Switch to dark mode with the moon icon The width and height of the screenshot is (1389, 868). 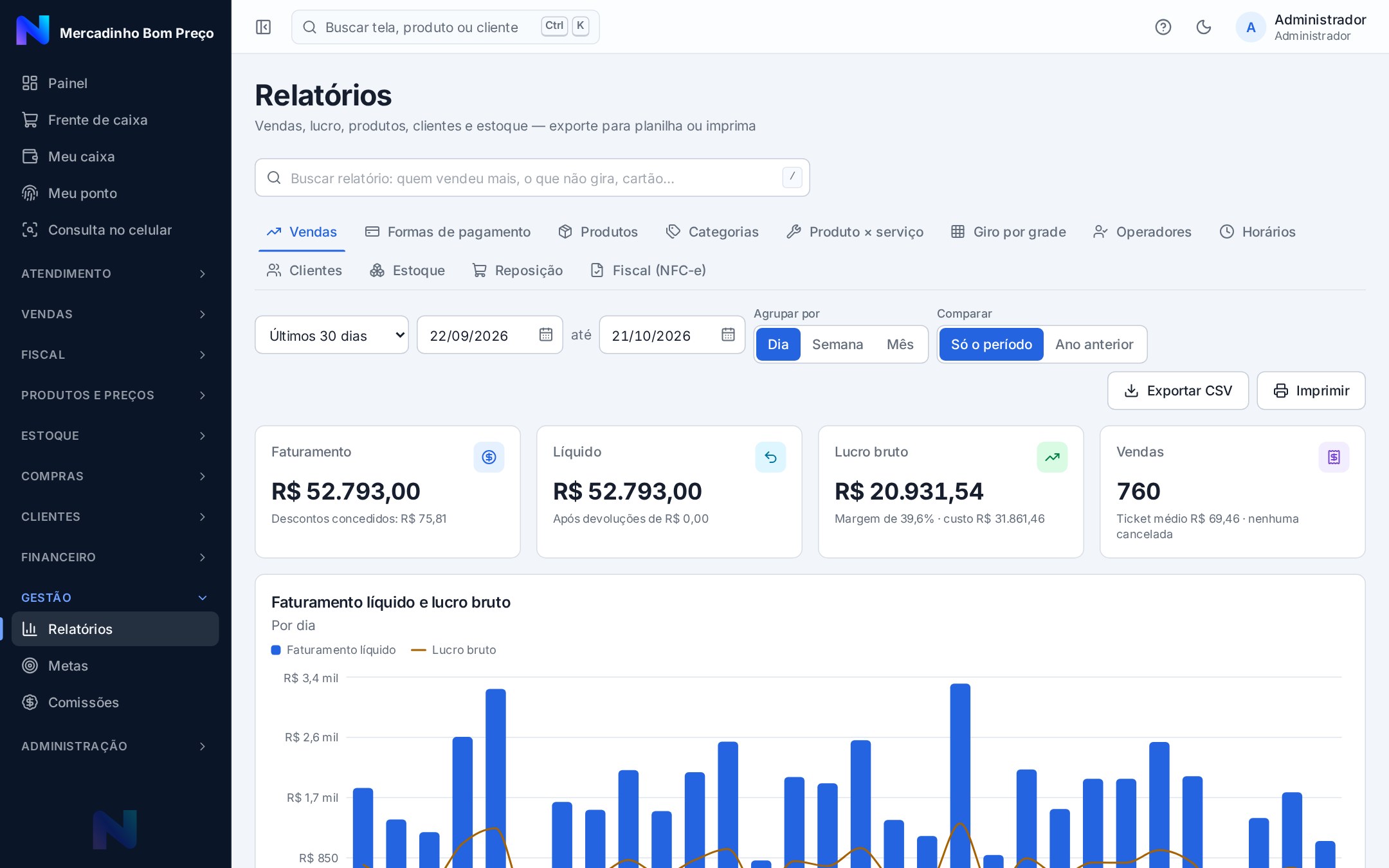1203,27
